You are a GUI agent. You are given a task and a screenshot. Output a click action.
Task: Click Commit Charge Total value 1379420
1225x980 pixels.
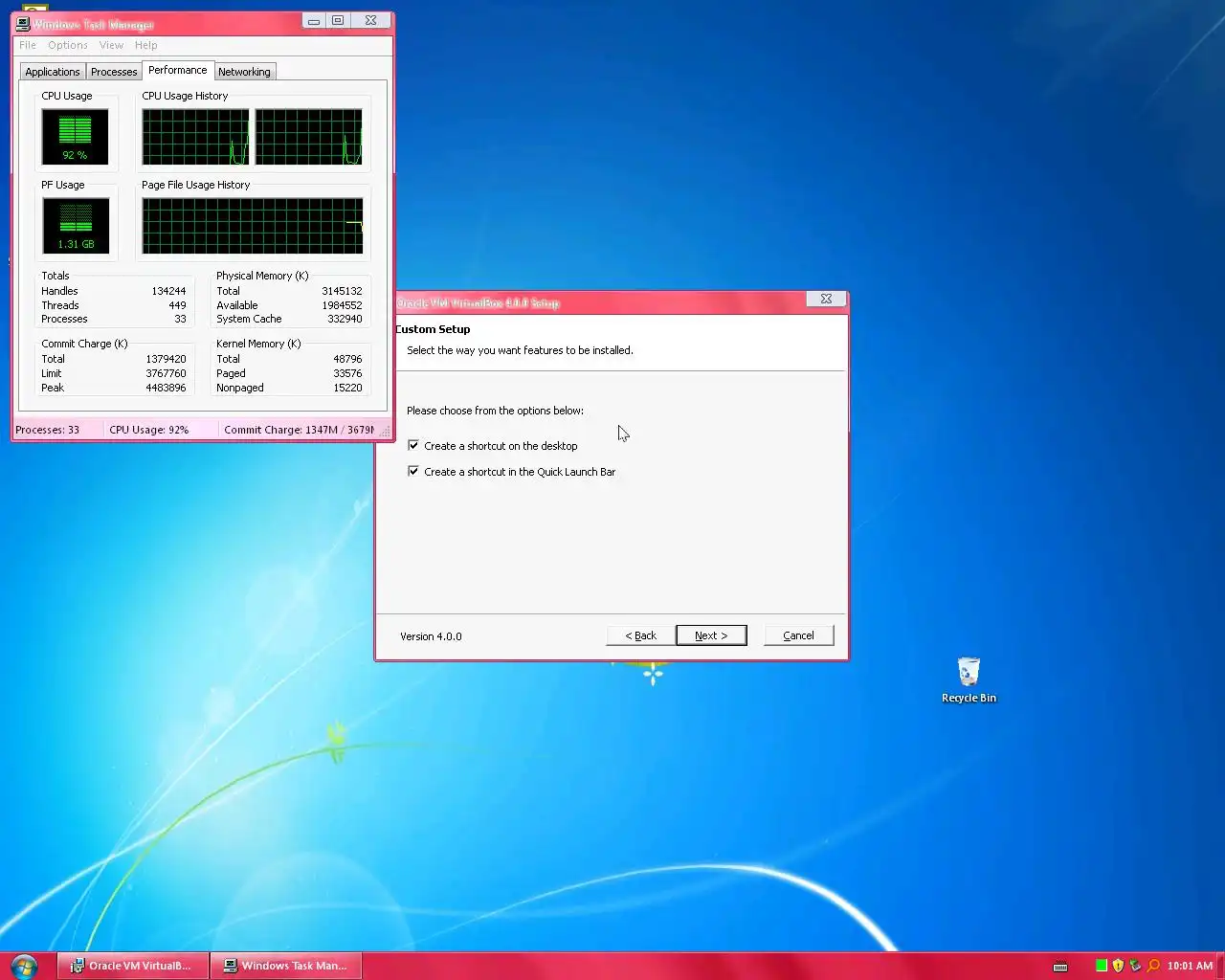click(166, 359)
